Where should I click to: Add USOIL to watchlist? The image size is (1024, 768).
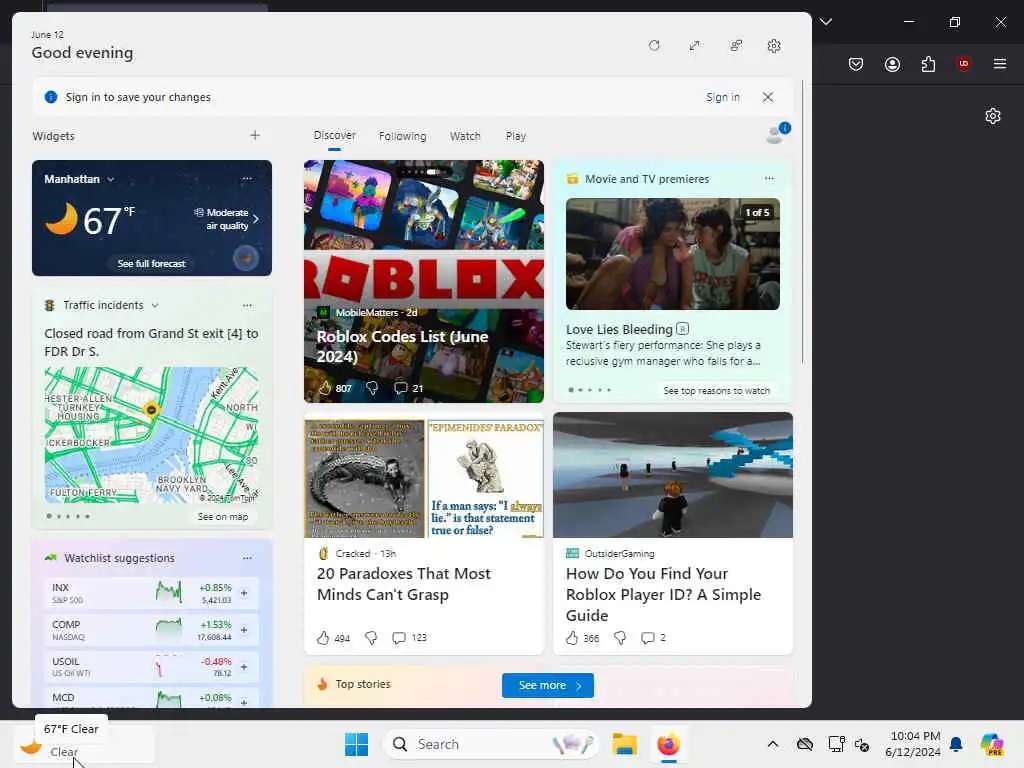coord(244,667)
